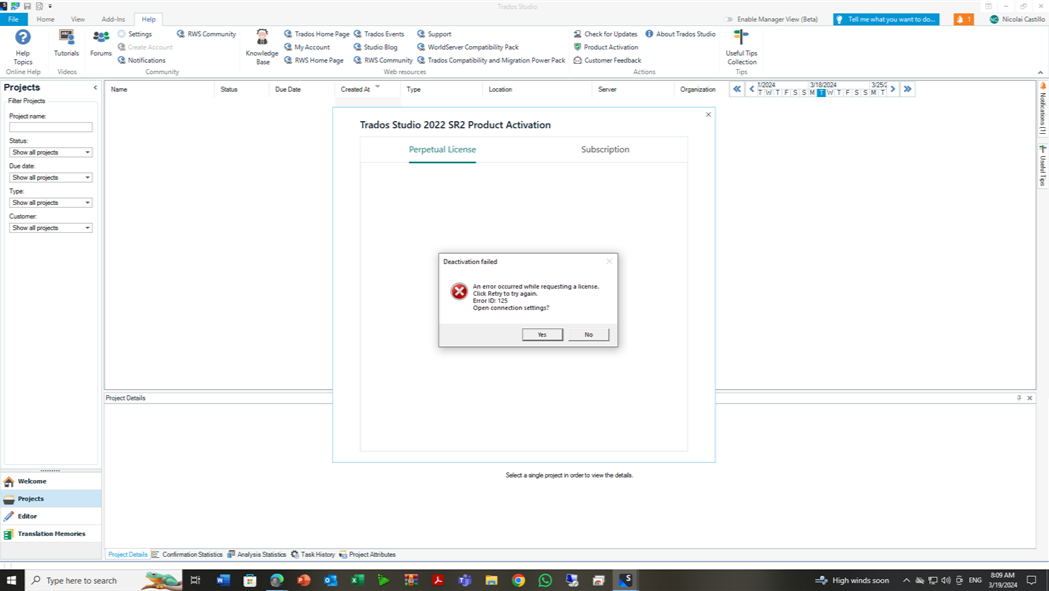
Task: Open Support web resource
Action: [434, 34]
